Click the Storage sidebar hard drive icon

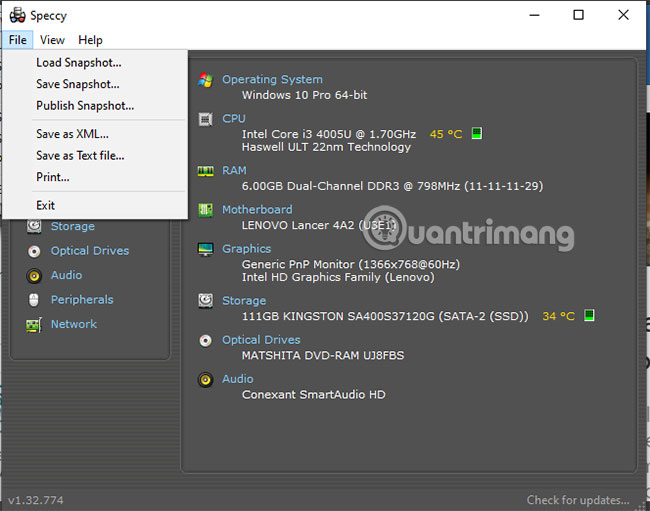34,226
